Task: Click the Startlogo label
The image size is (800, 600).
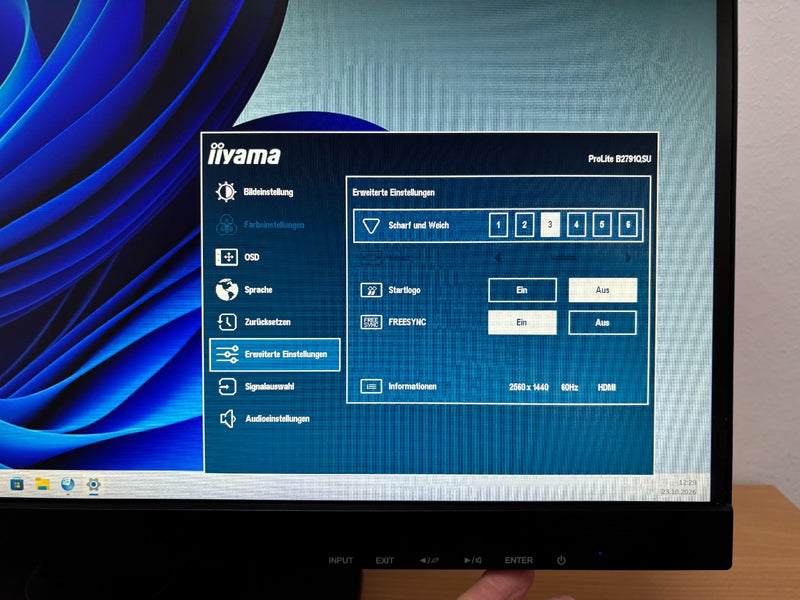Action: click(x=405, y=290)
